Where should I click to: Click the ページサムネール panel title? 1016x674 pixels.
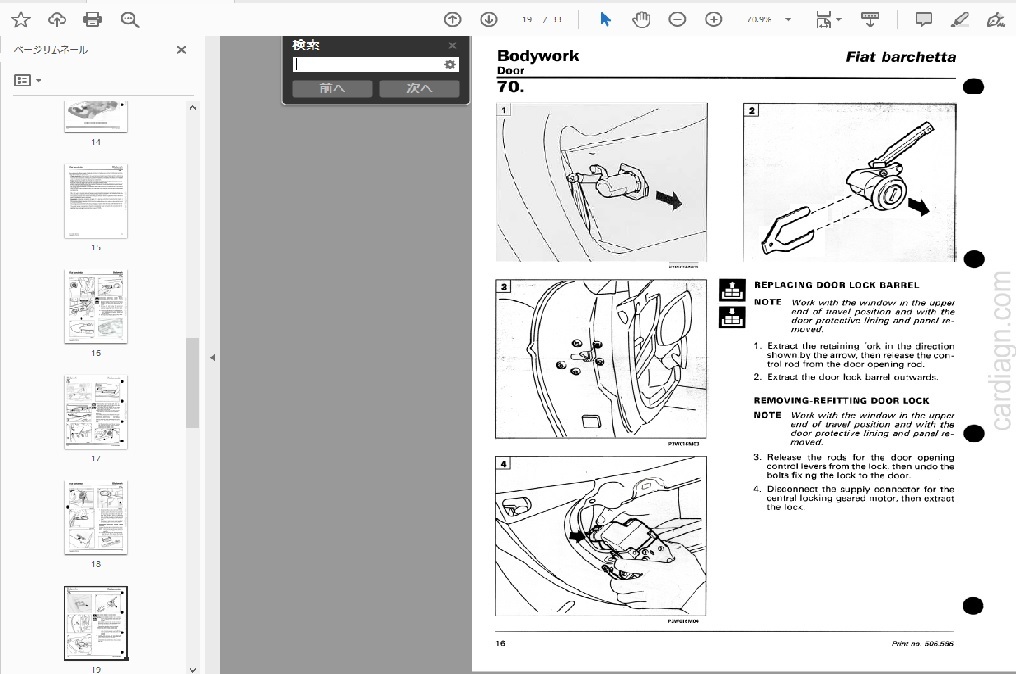point(51,50)
